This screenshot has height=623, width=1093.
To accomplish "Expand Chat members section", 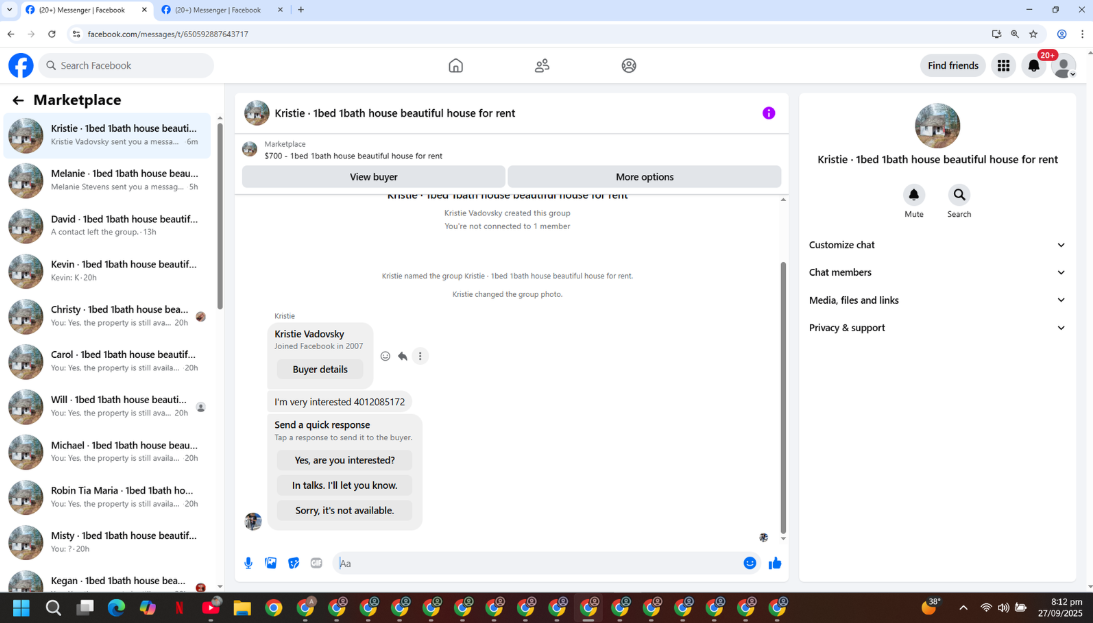I will (937, 272).
